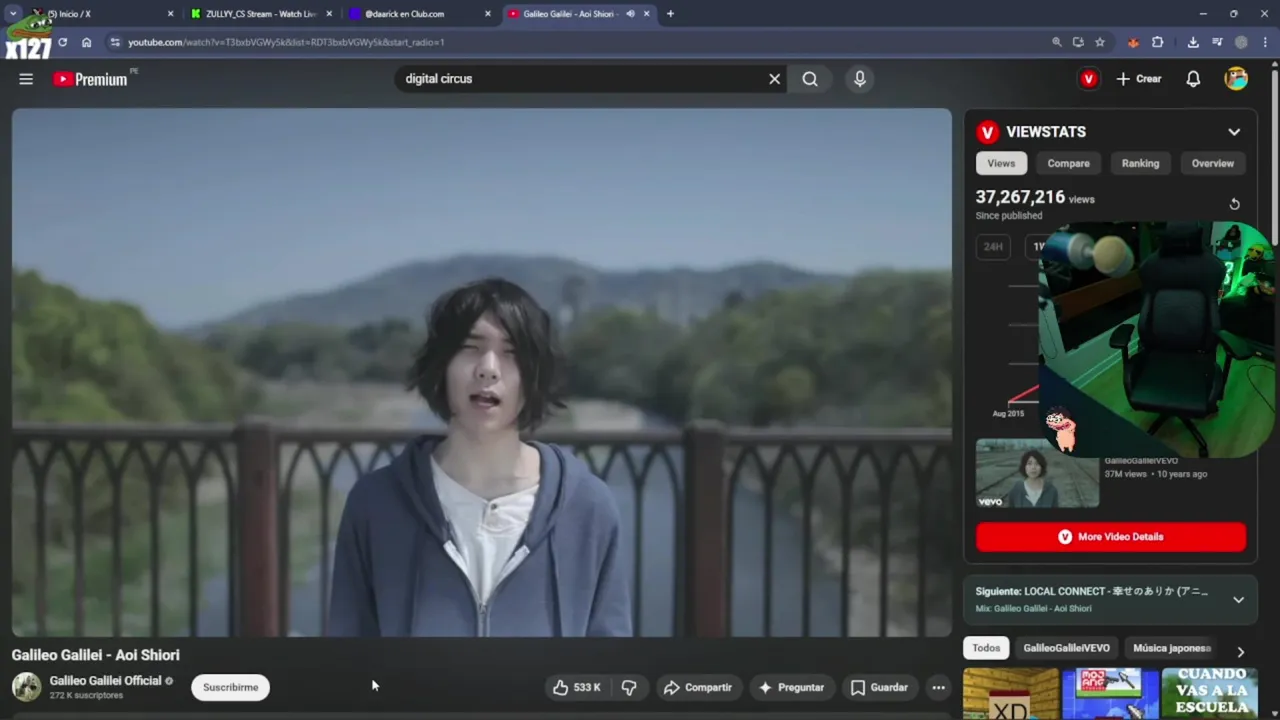Viewport: 1280px width, 720px height.
Task: Collapse the ViewStats panel chevron
Action: 1234,132
